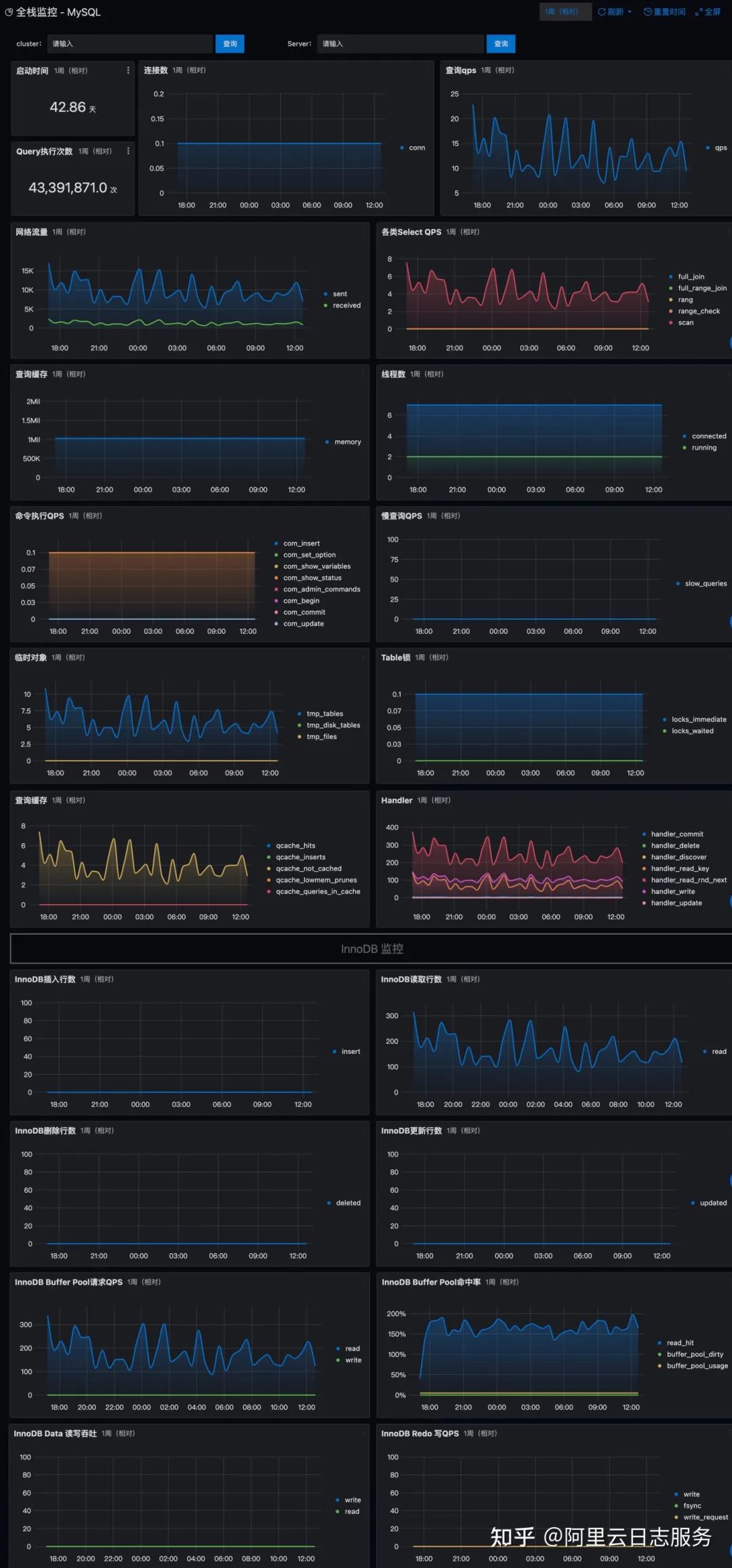Click the 命令执行QPS panel title
Screen dimensions: 732x1568
click(x=39, y=516)
